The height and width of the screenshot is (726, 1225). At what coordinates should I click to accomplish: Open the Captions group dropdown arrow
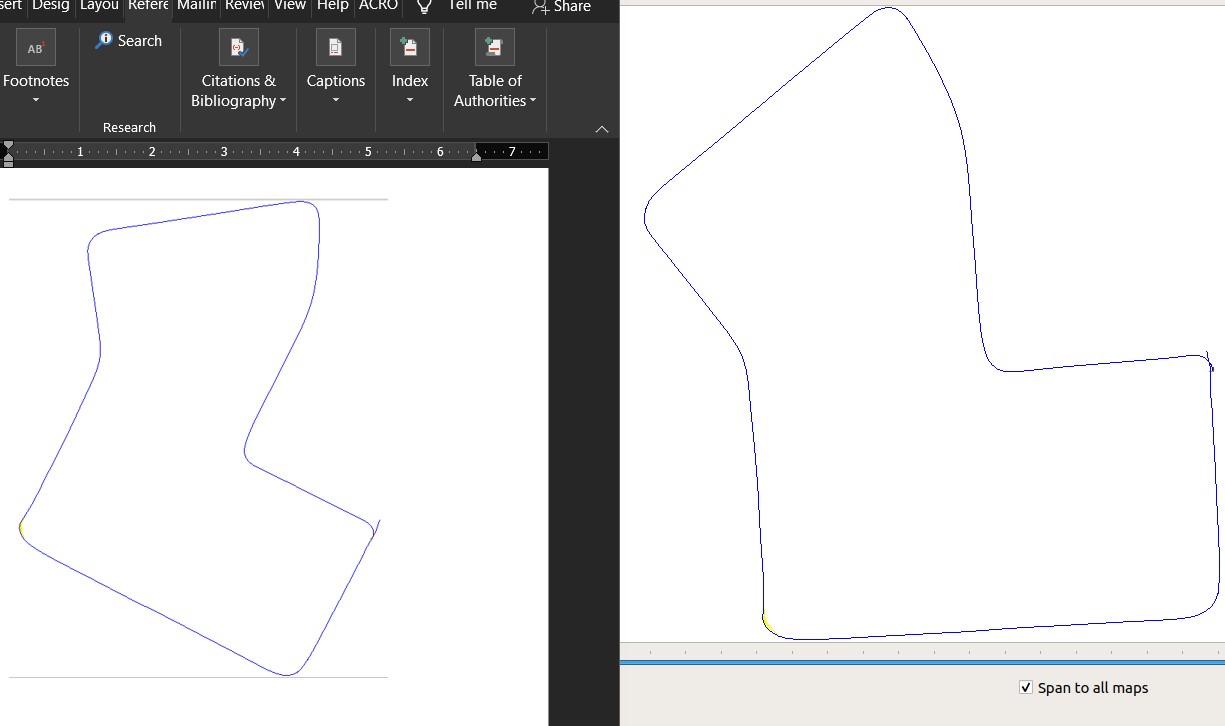point(335,100)
